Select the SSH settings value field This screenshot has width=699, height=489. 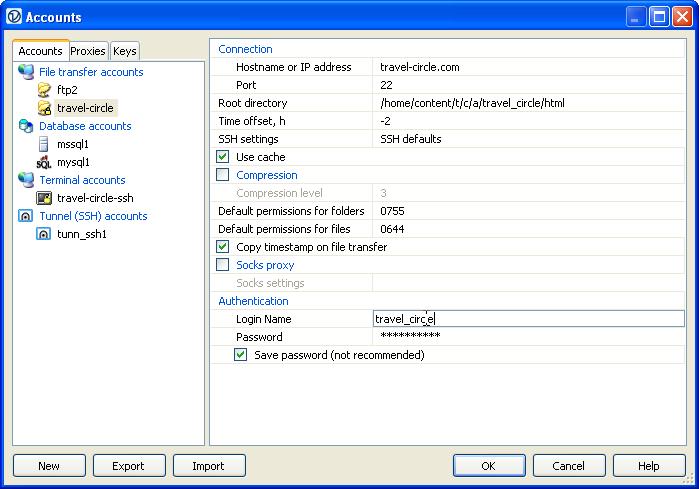pyautogui.click(x=528, y=139)
